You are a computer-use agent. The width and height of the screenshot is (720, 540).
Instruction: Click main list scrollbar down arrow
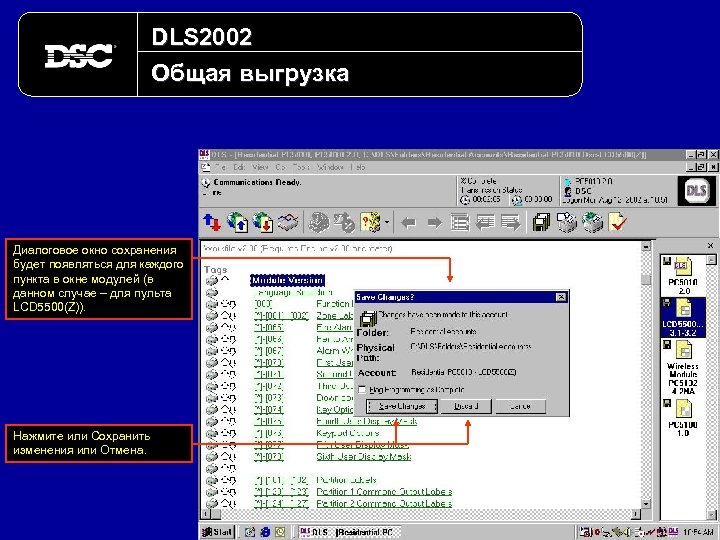tap(646, 504)
